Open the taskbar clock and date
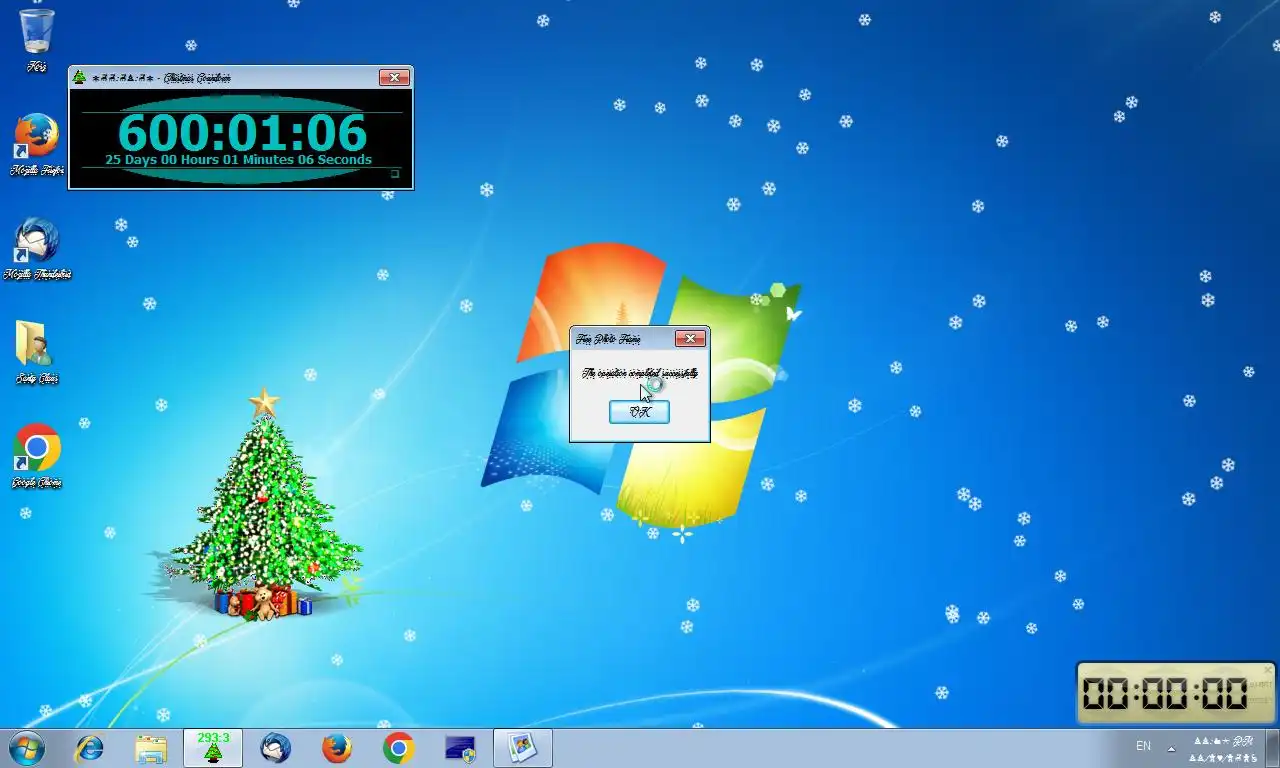 1222,748
